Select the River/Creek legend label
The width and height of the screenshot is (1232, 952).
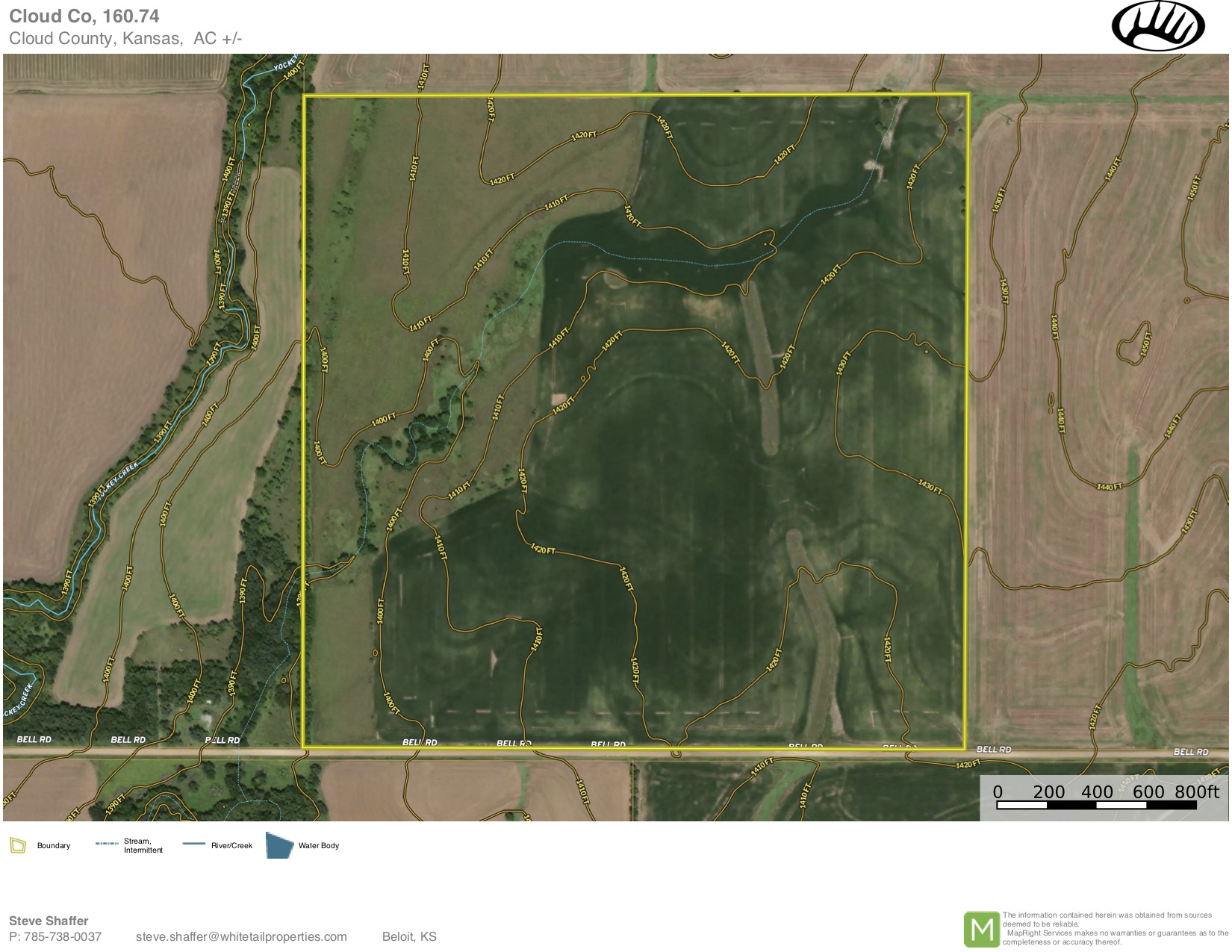(231, 846)
